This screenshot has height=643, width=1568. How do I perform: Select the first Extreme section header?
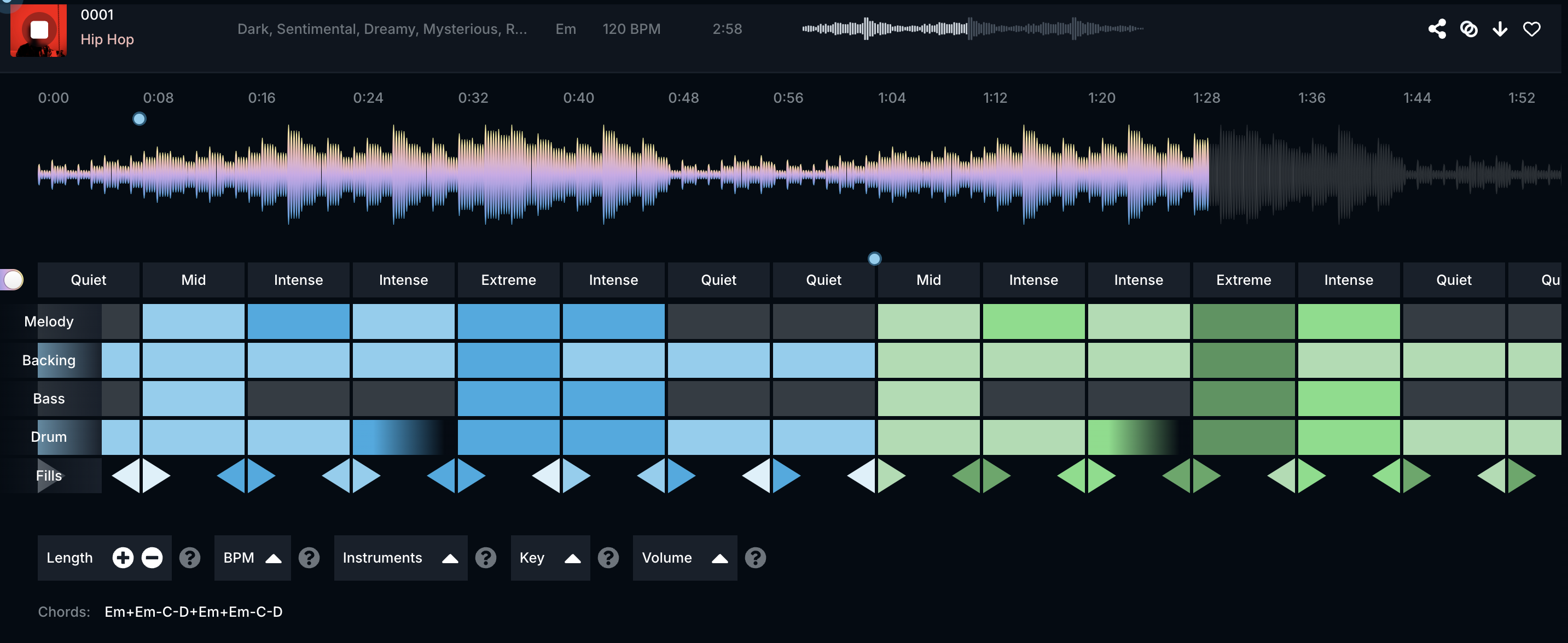508,280
